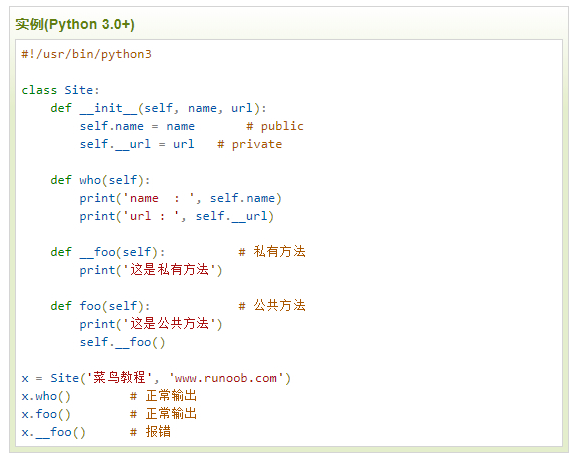Click the "# 报错" comment
The image size is (577, 460).
click(151, 432)
